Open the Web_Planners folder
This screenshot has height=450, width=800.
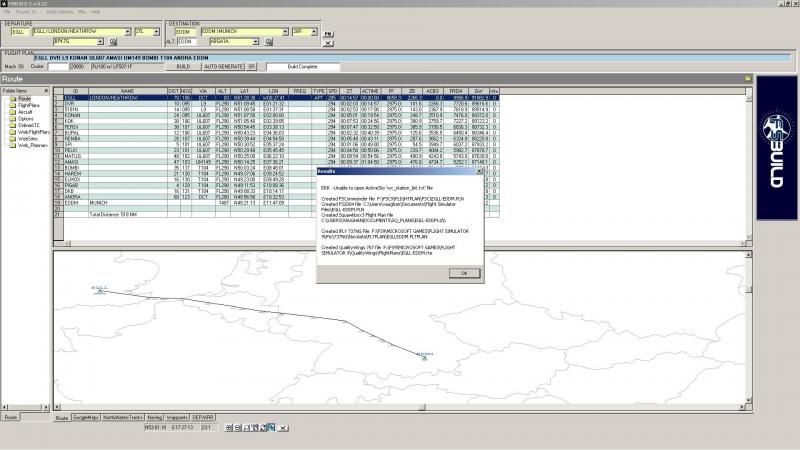pyautogui.click(x=28, y=145)
